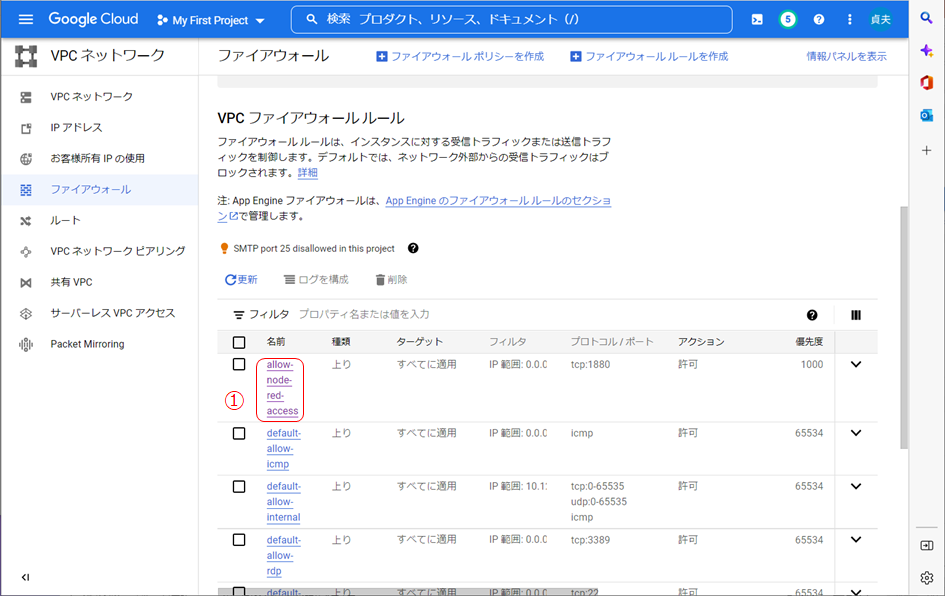Click the SMTP port 25 help icon
The height and width of the screenshot is (596, 945).
(413, 249)
